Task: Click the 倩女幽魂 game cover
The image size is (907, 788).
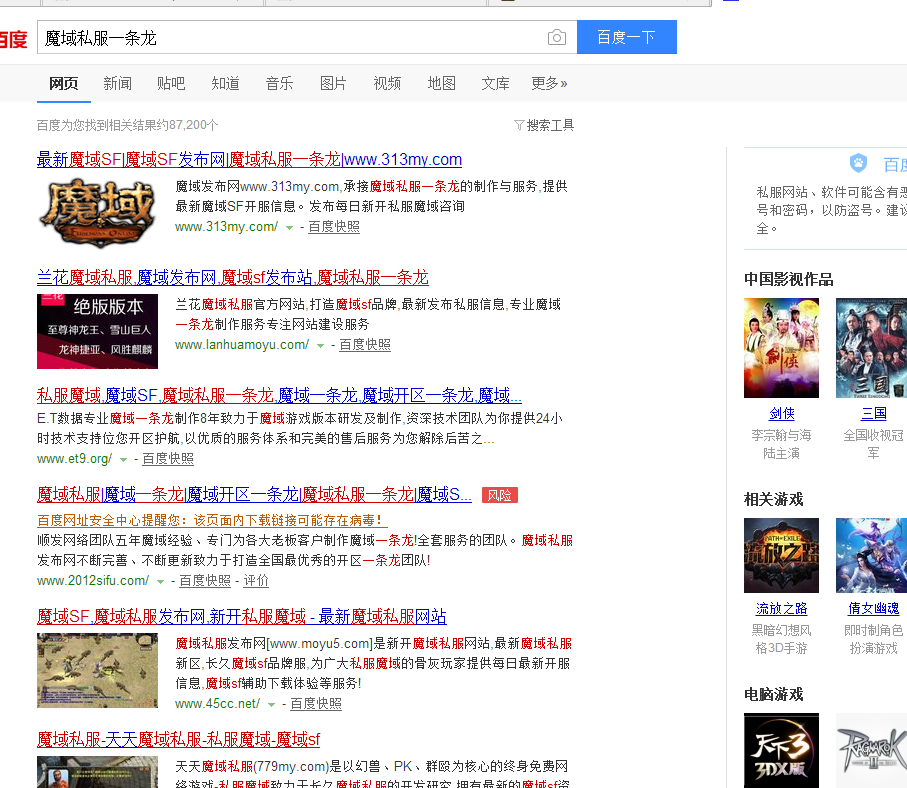Action: pos(871,555)
